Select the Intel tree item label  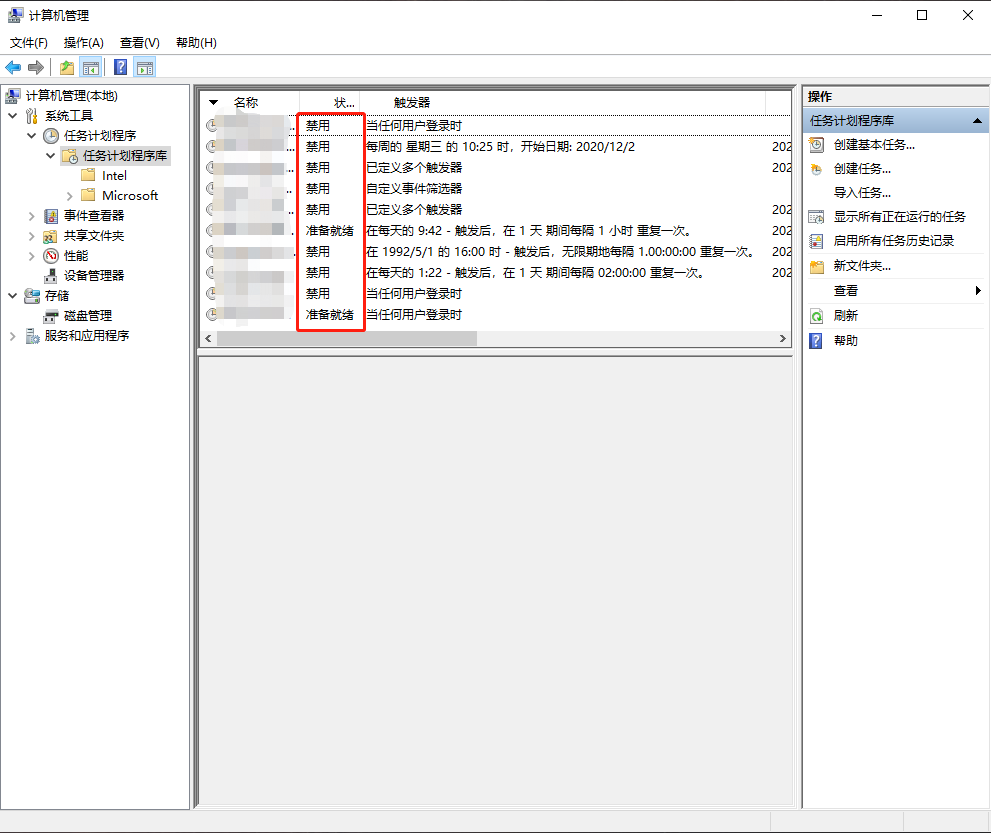click(114, 176)
